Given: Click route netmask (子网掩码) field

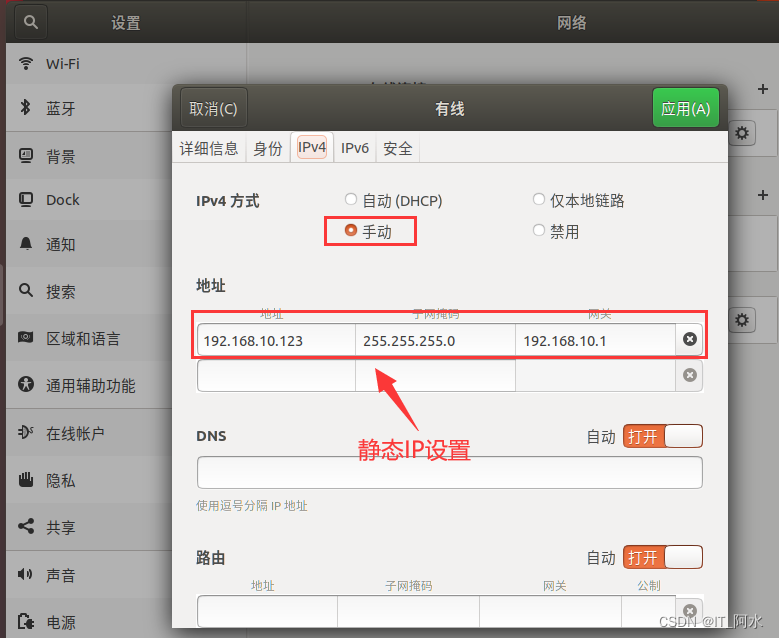Looking at the screenshot, I should (x=408, y=612).
